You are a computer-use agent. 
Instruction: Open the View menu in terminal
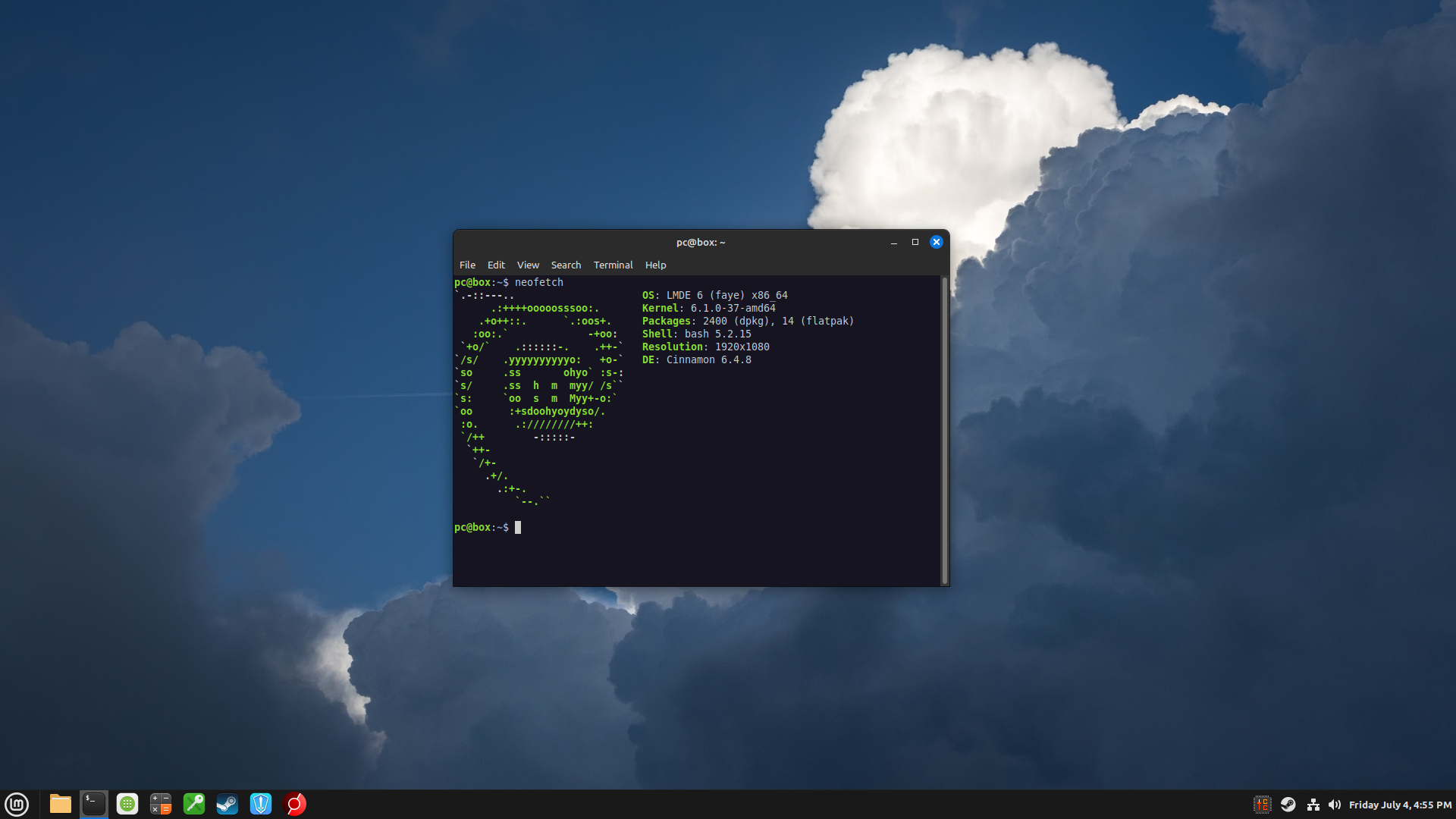[528, 265]
